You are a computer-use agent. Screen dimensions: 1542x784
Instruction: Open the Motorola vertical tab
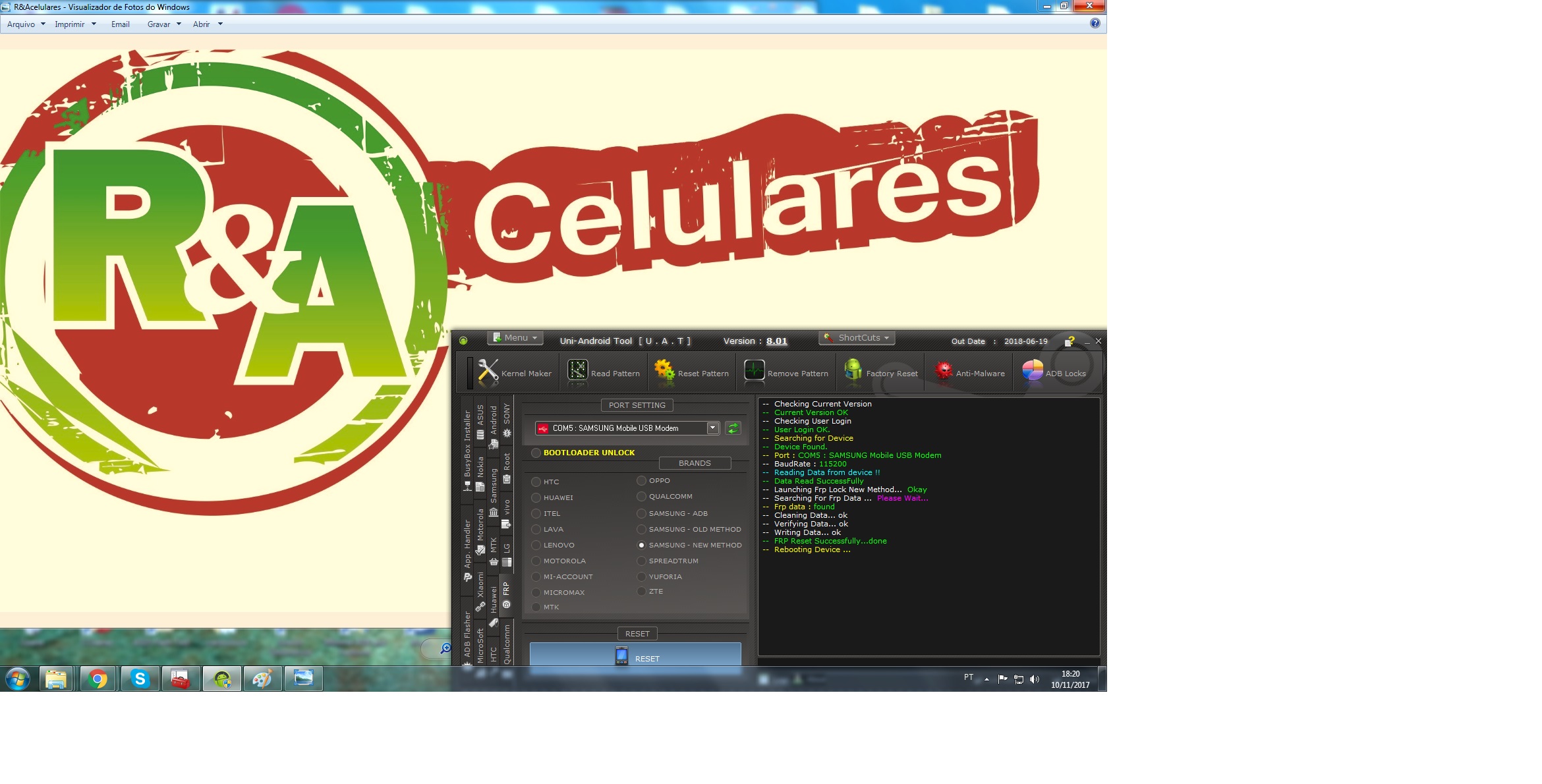(480, 531)
